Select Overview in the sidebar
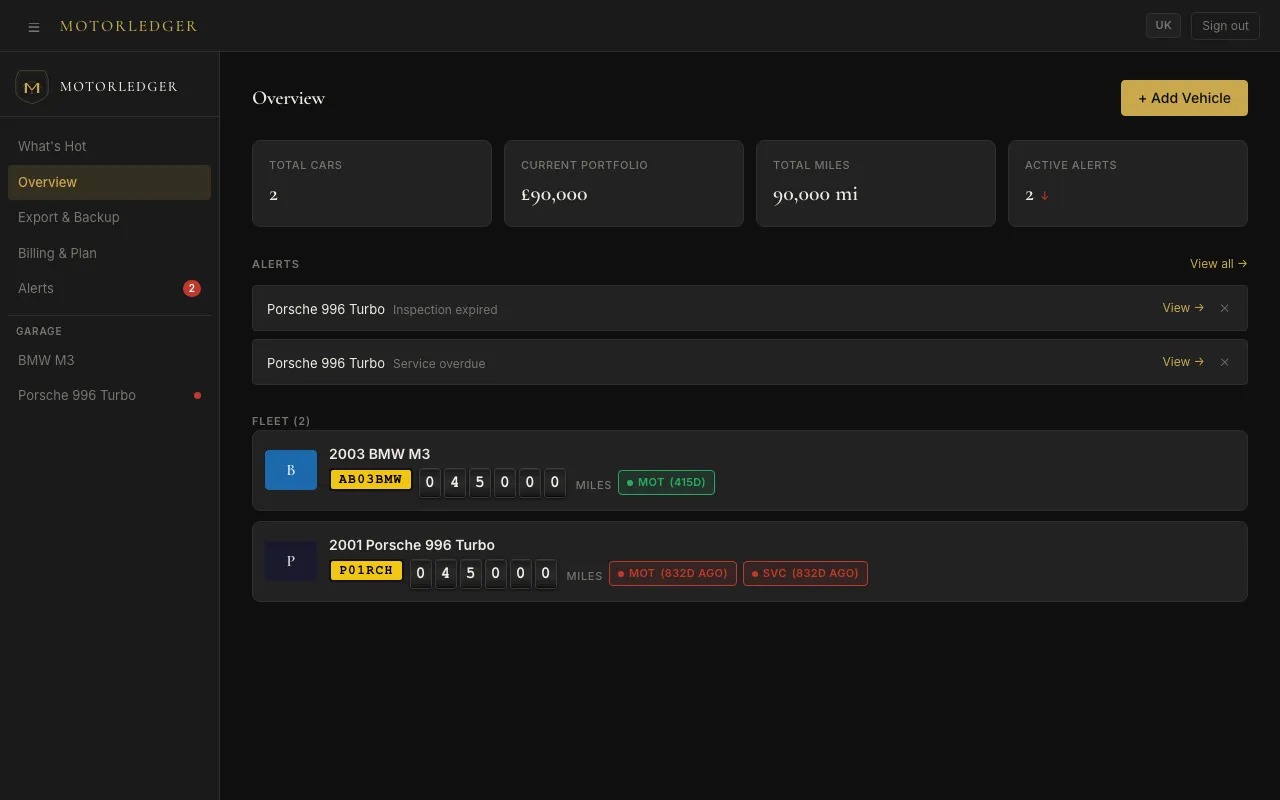 110,182
